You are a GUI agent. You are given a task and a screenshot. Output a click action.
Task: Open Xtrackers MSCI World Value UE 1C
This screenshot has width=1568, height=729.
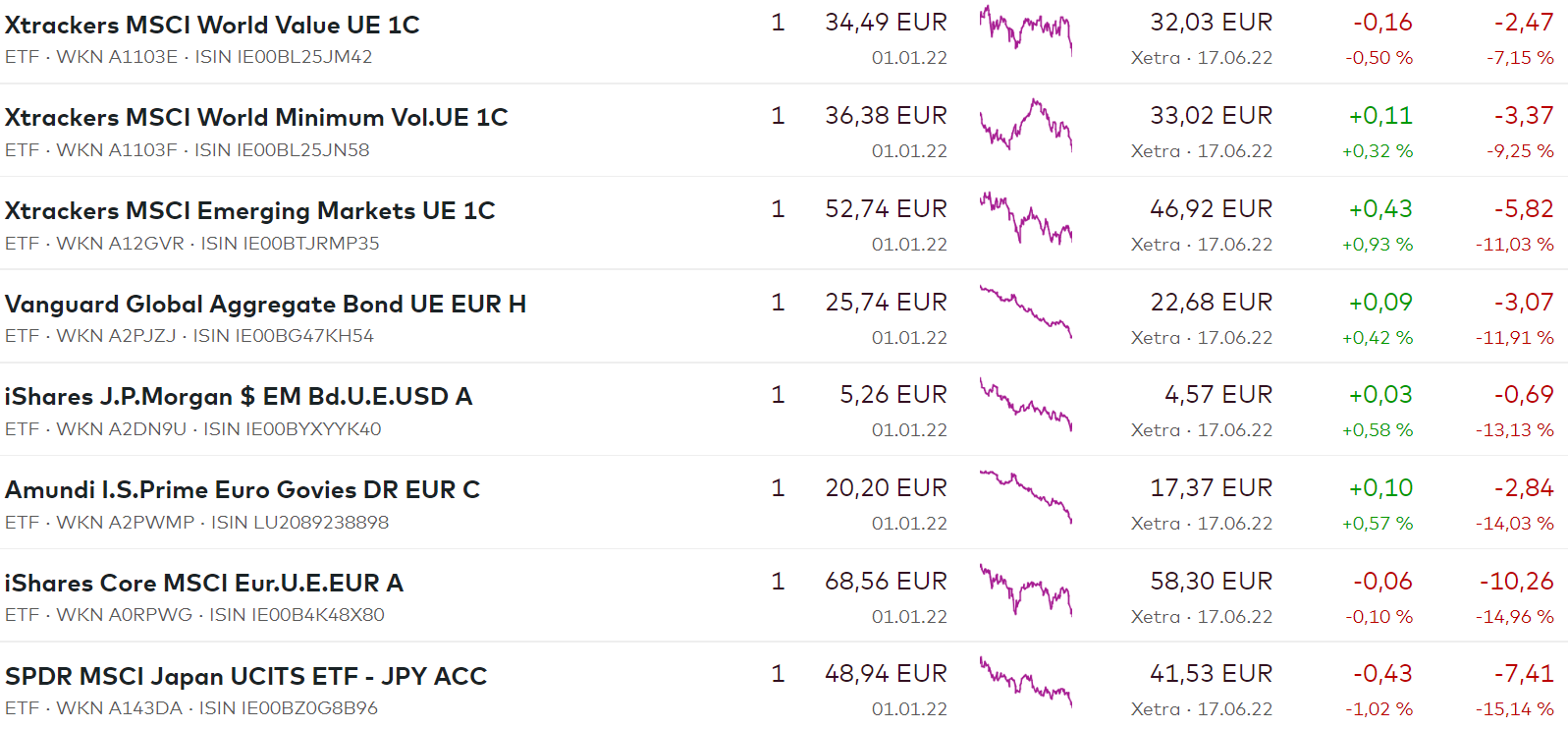[x=212, y=25]
